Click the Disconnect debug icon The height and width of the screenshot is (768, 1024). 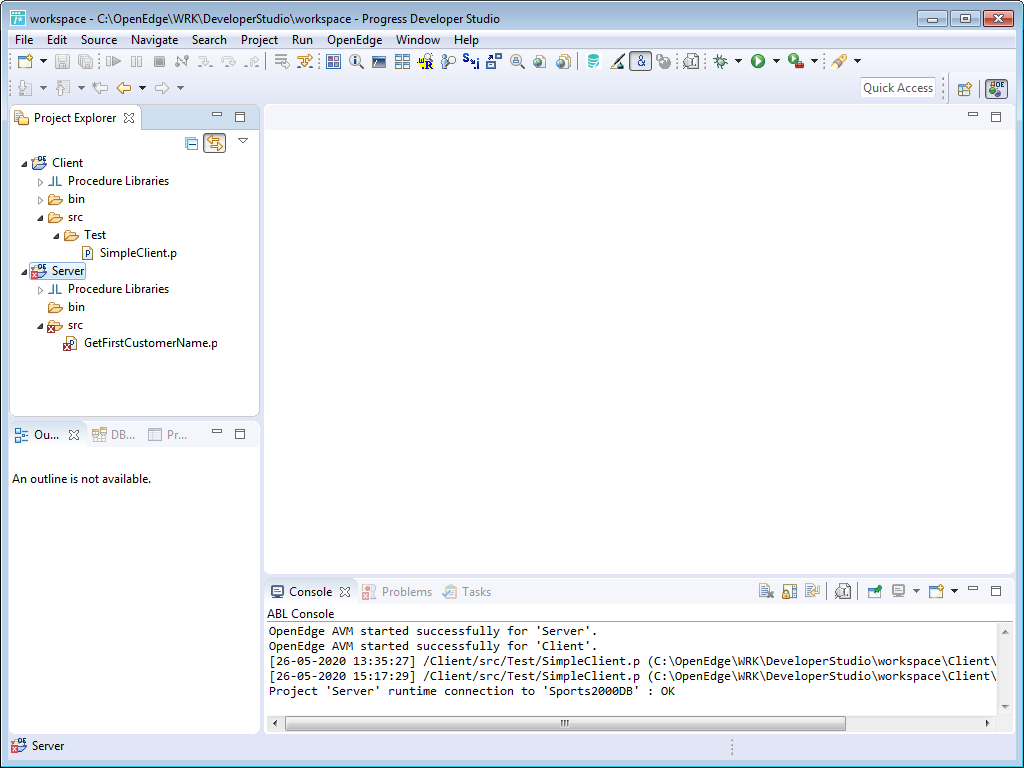coord(182,61)
